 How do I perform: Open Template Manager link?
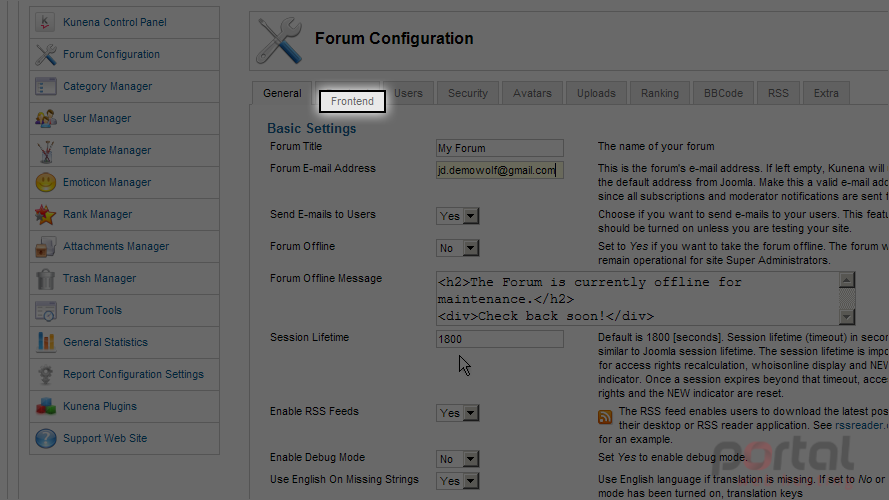(x=107, y=150)
